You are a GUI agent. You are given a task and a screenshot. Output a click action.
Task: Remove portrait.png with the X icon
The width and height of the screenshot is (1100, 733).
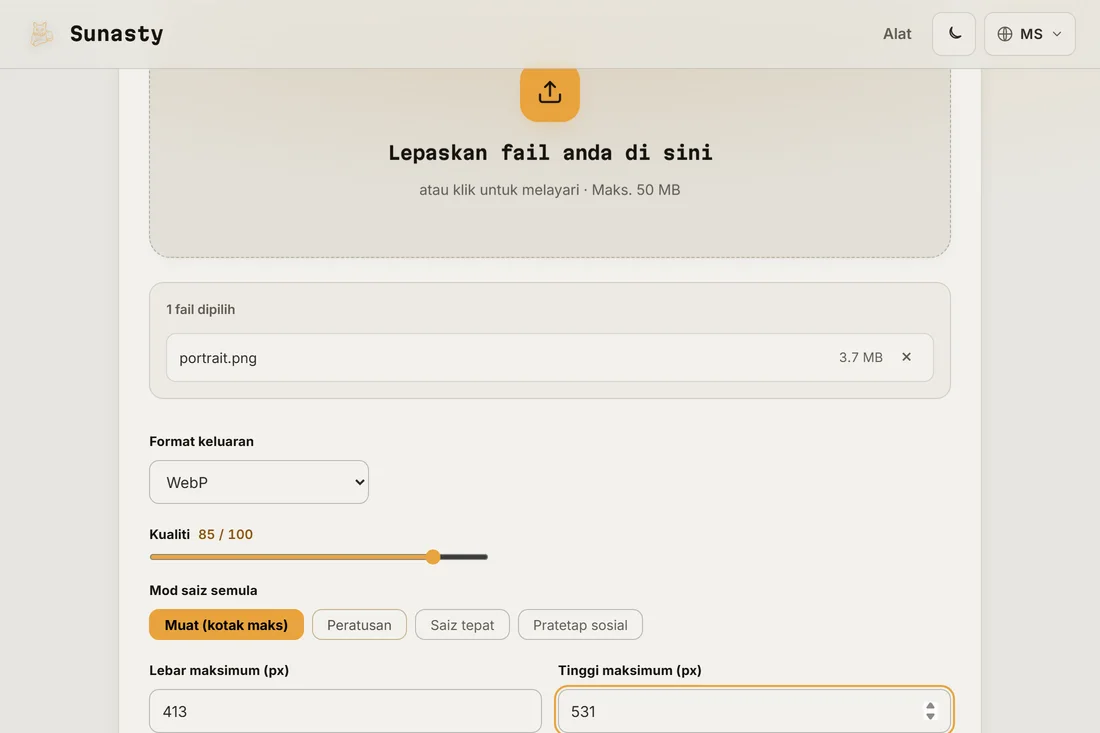(x=906, y=357)
